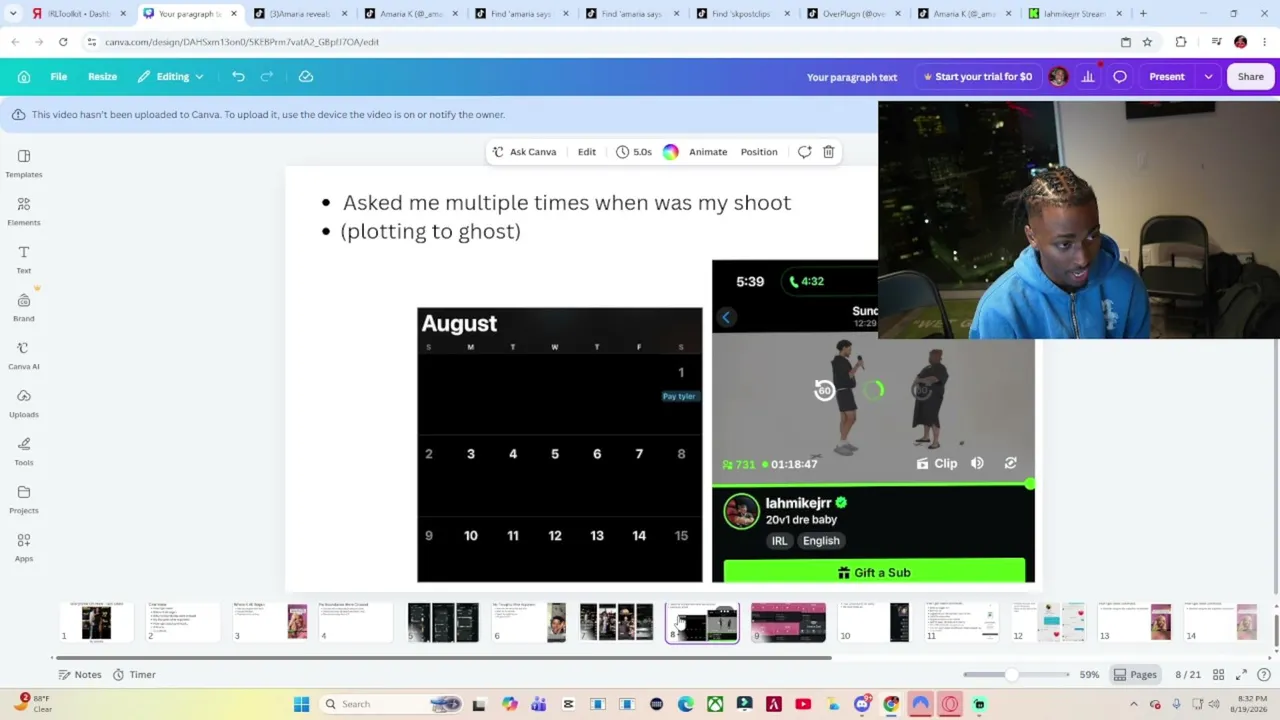Viewport: 1280px width, 720px height.
Task: Click the Edit button in floating toolbar
Action: (x=587, y=152)
